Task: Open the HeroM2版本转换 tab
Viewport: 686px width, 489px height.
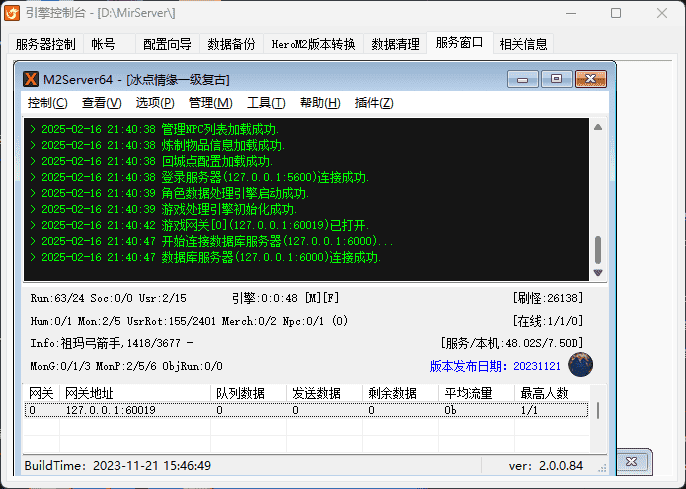Action: [x=313, y=44]
